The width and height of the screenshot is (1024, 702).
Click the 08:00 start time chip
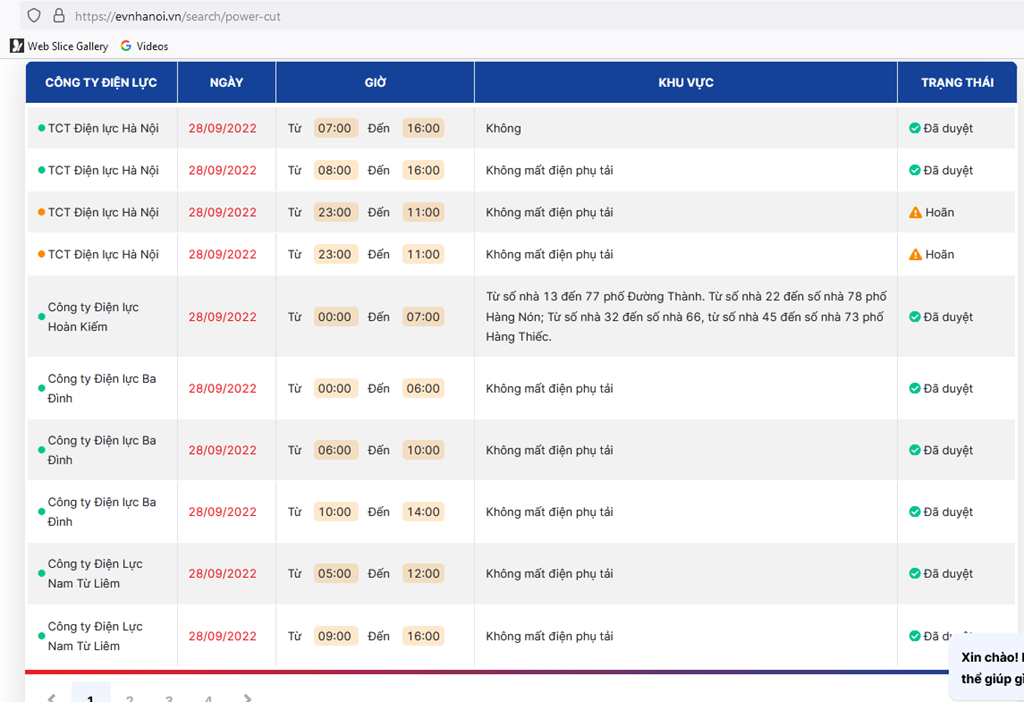335,170
